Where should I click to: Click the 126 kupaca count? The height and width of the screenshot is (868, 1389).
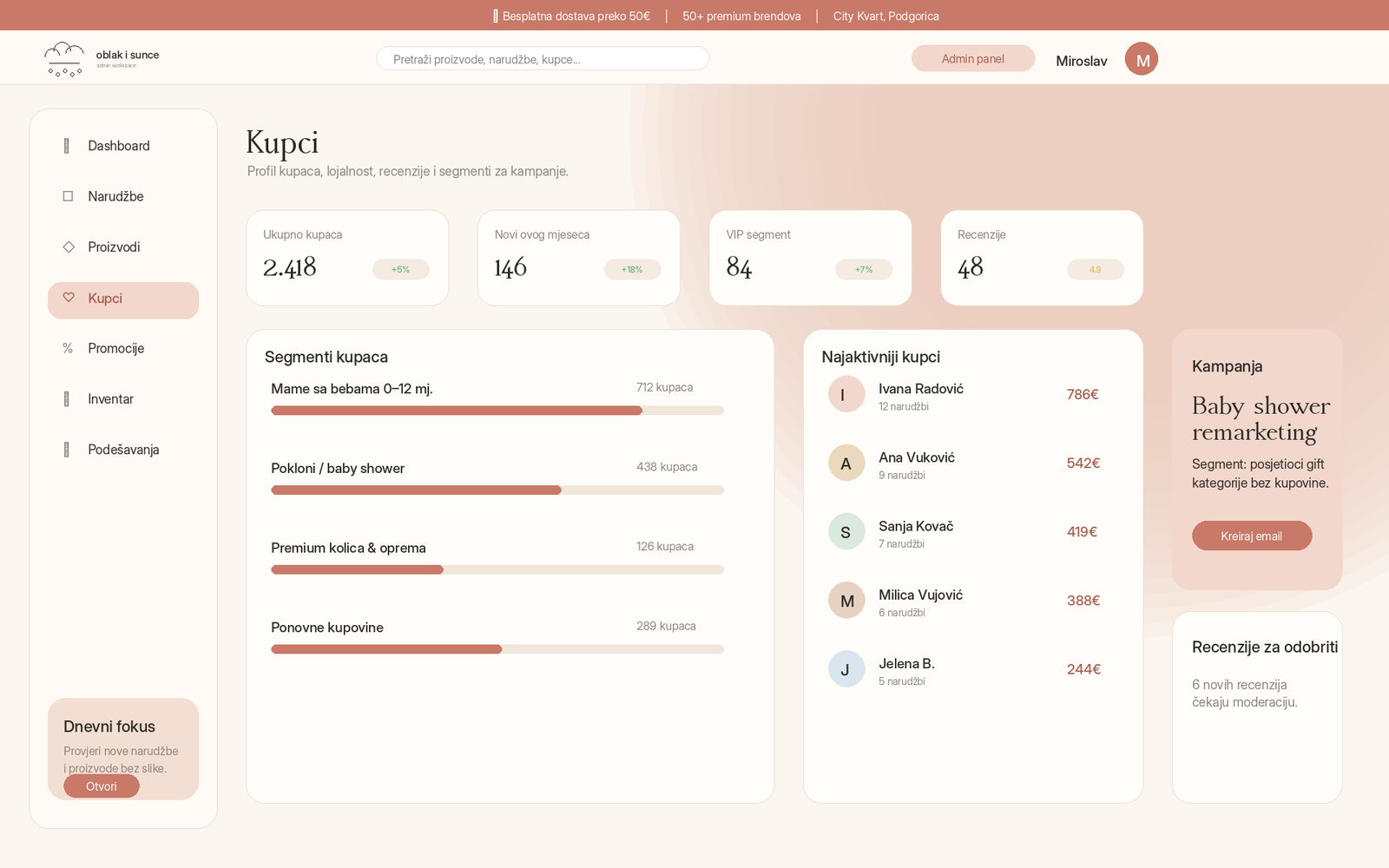coord(665,547)
